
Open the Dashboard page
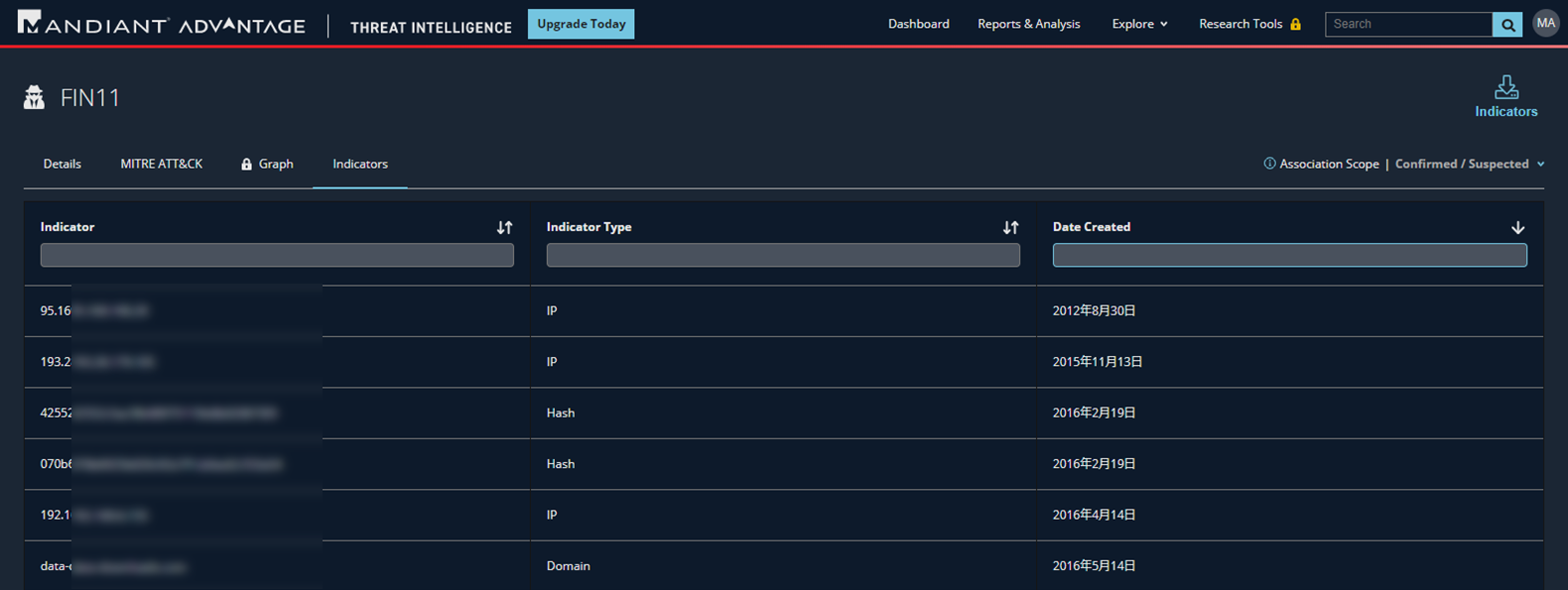click(x=918, y=24)
